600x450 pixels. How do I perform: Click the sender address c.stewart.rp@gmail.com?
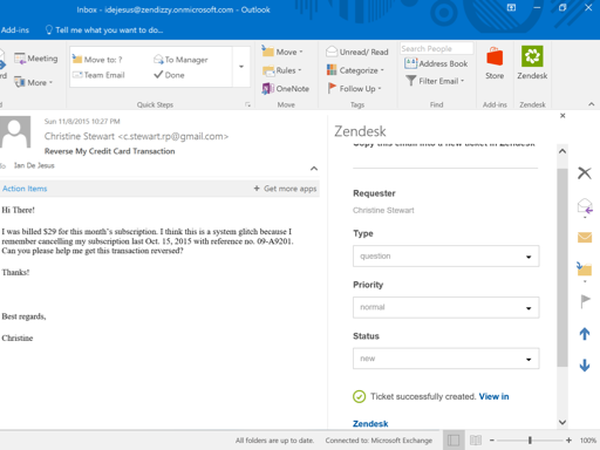click(173, 137)
